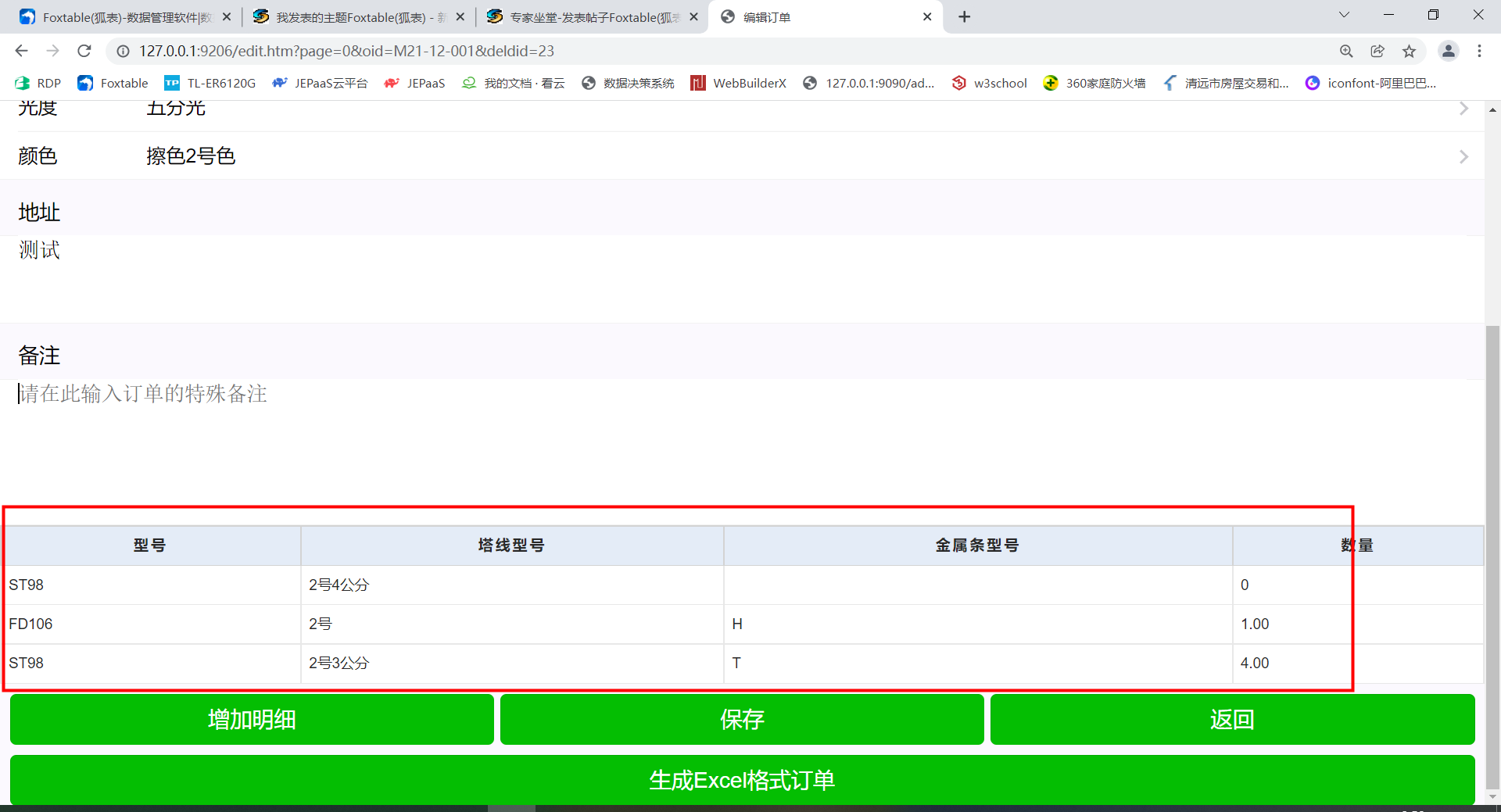Close the Foxtable(狐表)-数据管理软件 tab
This screenshot has width=1501, height=812.
point(227,16)
